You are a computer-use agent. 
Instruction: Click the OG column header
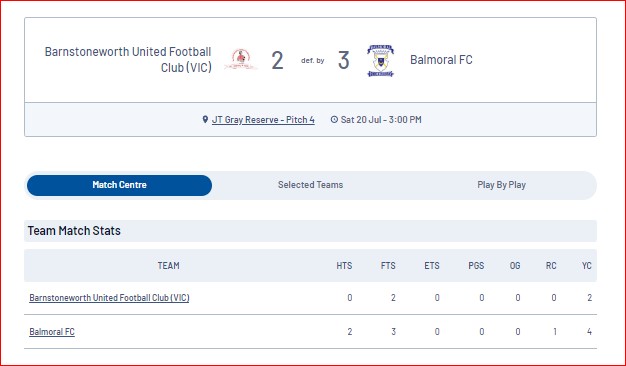click(515, 266)
